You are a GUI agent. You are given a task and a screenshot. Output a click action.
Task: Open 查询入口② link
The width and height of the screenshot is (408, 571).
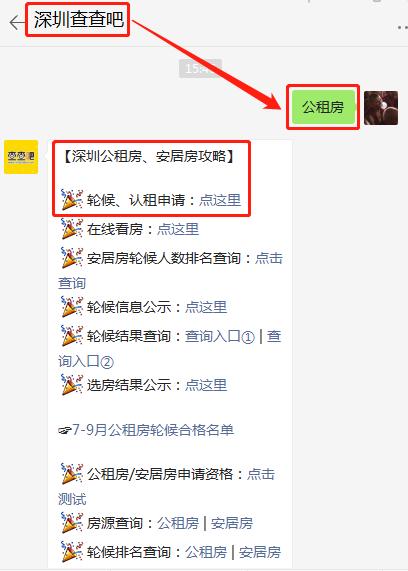(x=86, y=361)
